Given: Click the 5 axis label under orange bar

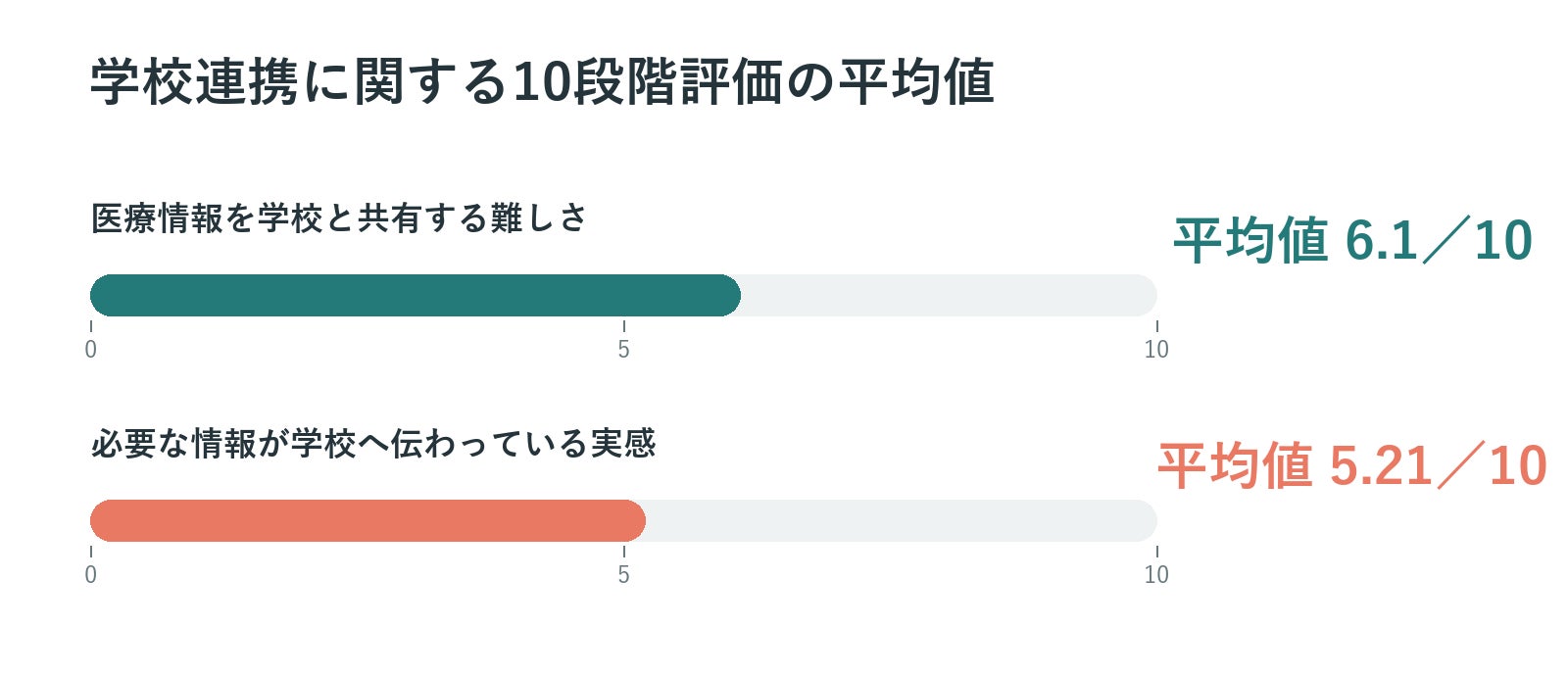Looking at the screenshot, I should [x=624, y=575].
